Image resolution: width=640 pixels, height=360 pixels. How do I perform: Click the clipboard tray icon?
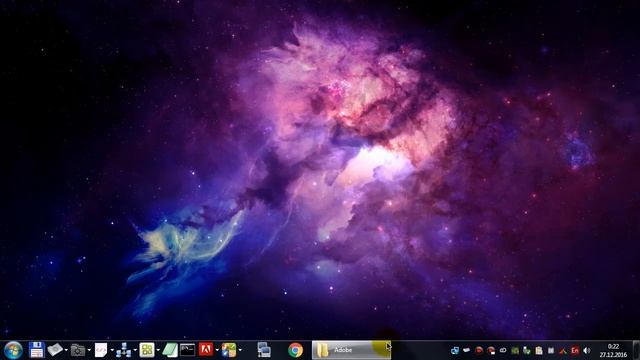point(539,350)
